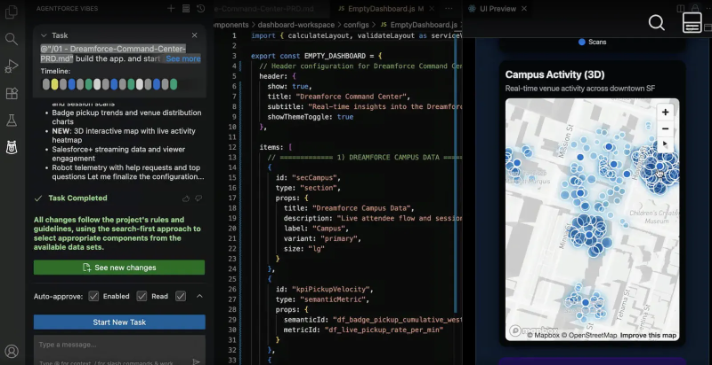Viewport: 712px width, 365px height.
Task: Click the UI Preview tab icon
Action: pyautogui.click(x=472, y=9)
